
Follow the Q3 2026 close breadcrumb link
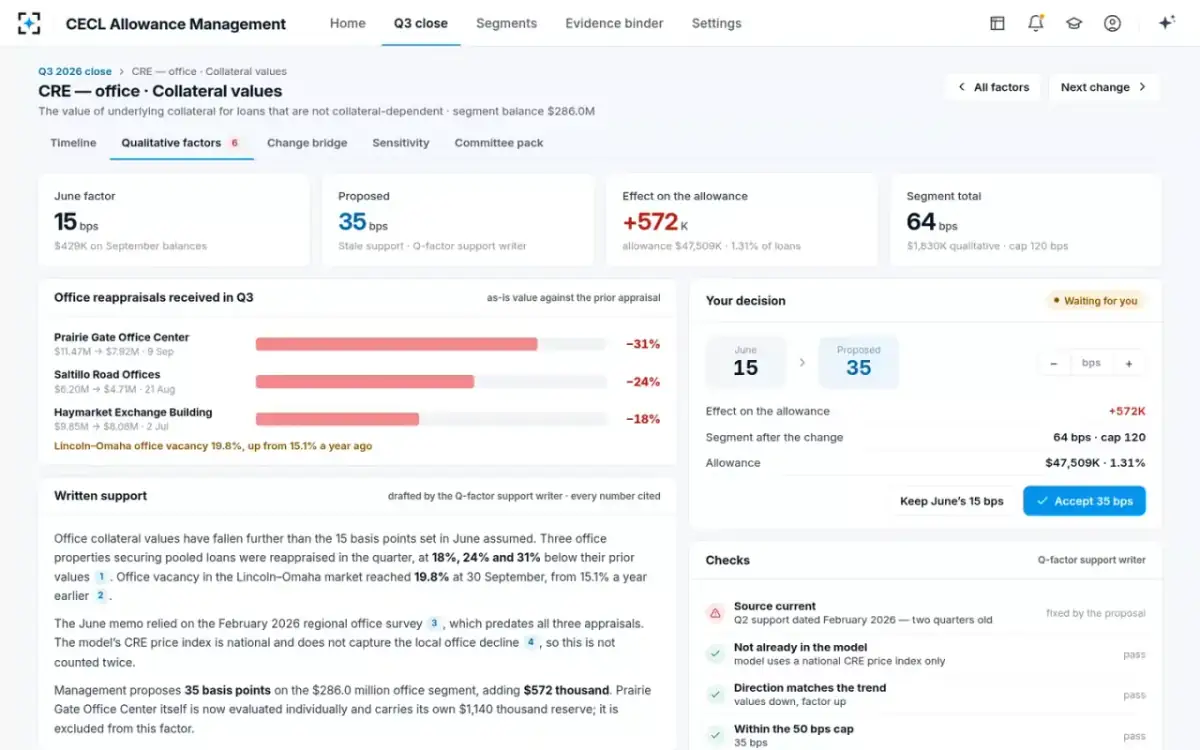pyautogui.click(x=75, y=72)
